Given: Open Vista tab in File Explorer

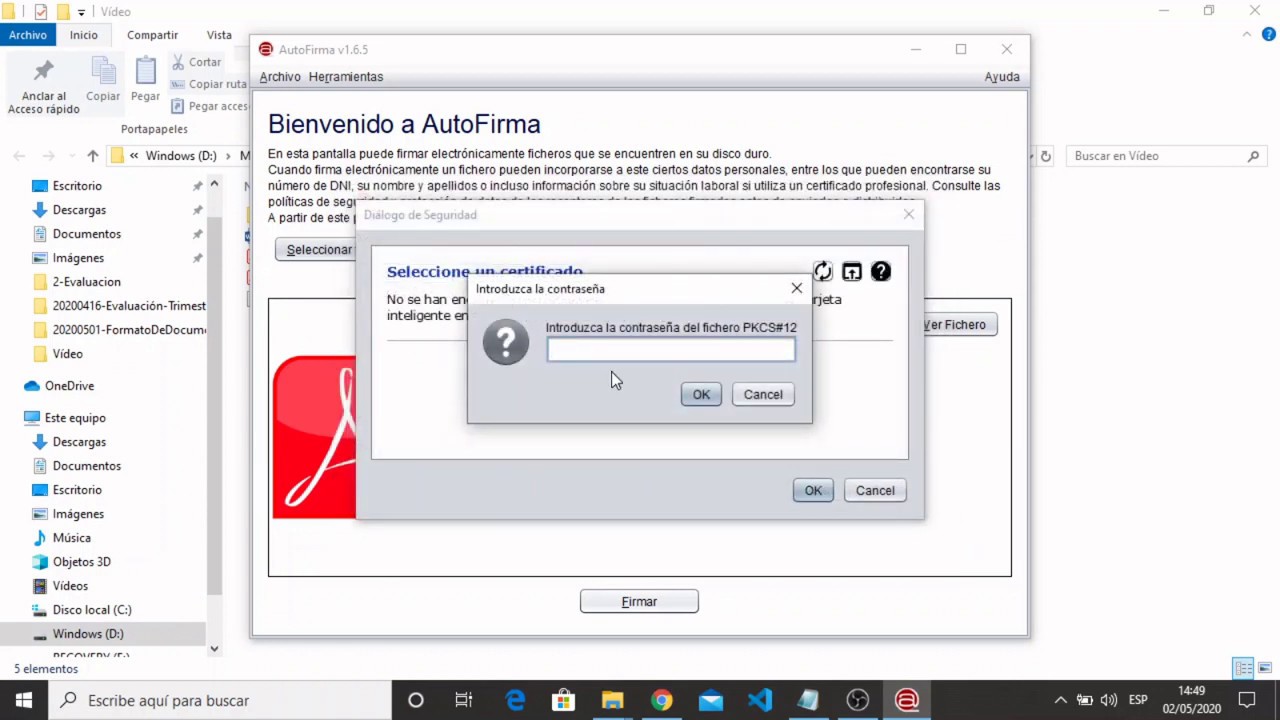Looking at the screenshot, I should 219,35.
